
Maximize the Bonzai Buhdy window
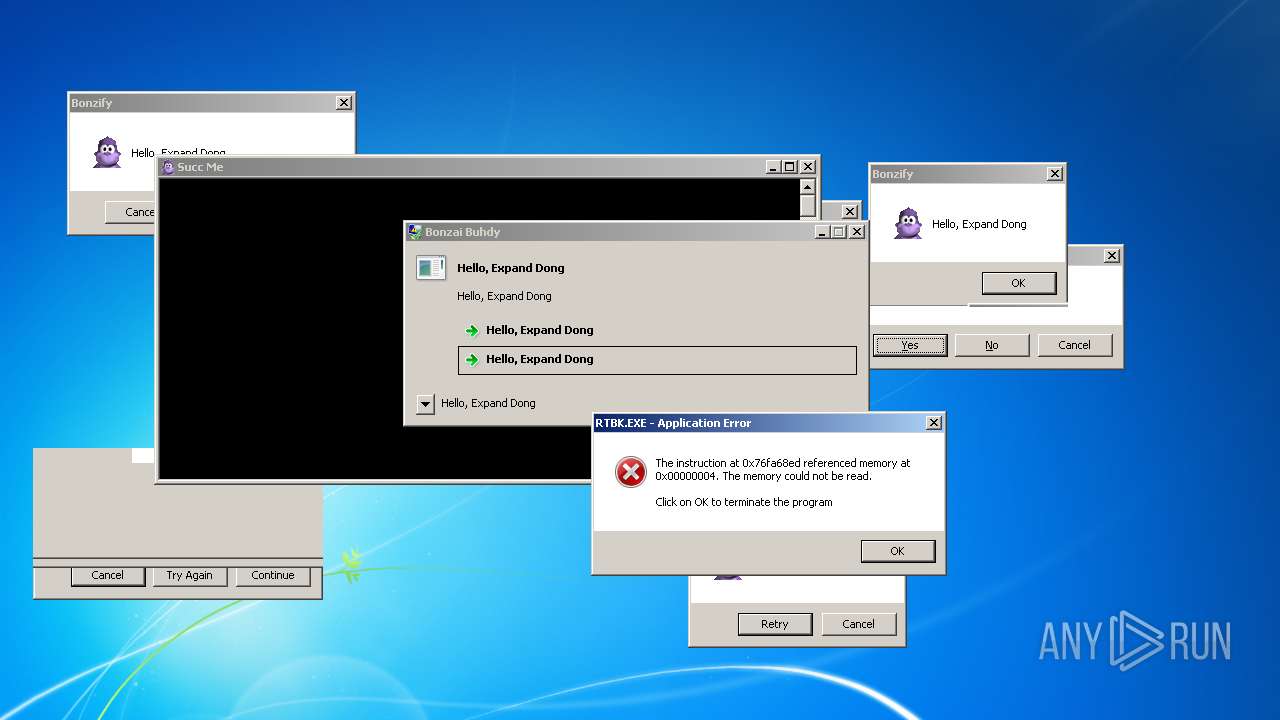coord(839,232)
